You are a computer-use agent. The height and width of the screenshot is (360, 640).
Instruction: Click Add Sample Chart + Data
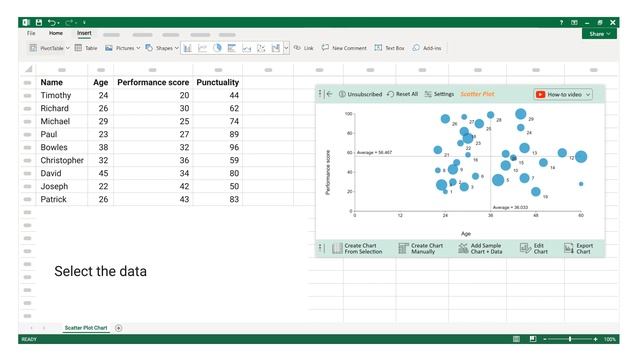pyautogui.click(x=480, y=249)
